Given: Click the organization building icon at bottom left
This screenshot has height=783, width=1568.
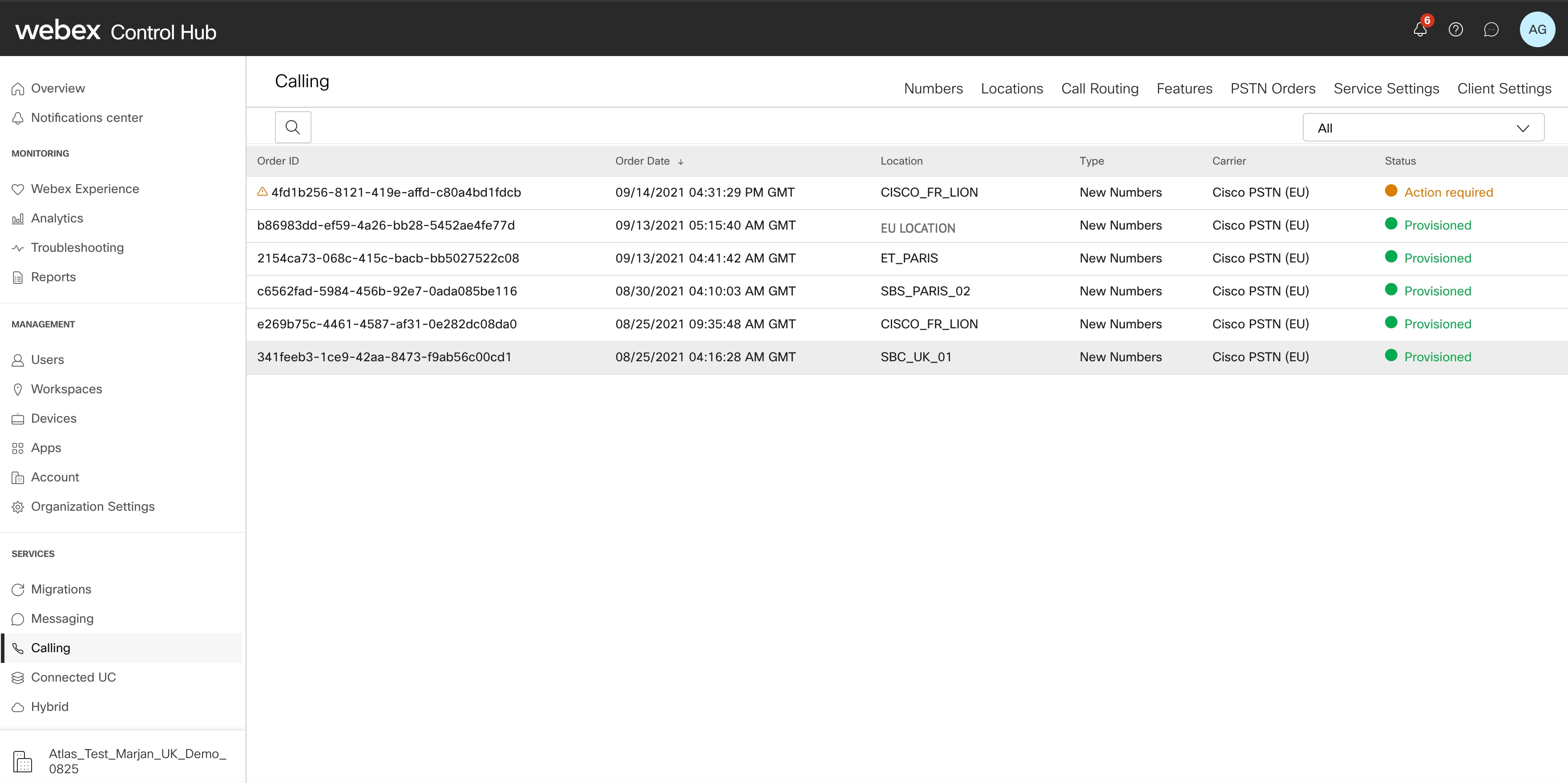Looking at the screenshot, I should pyautogui.click(x=23, y=760).
